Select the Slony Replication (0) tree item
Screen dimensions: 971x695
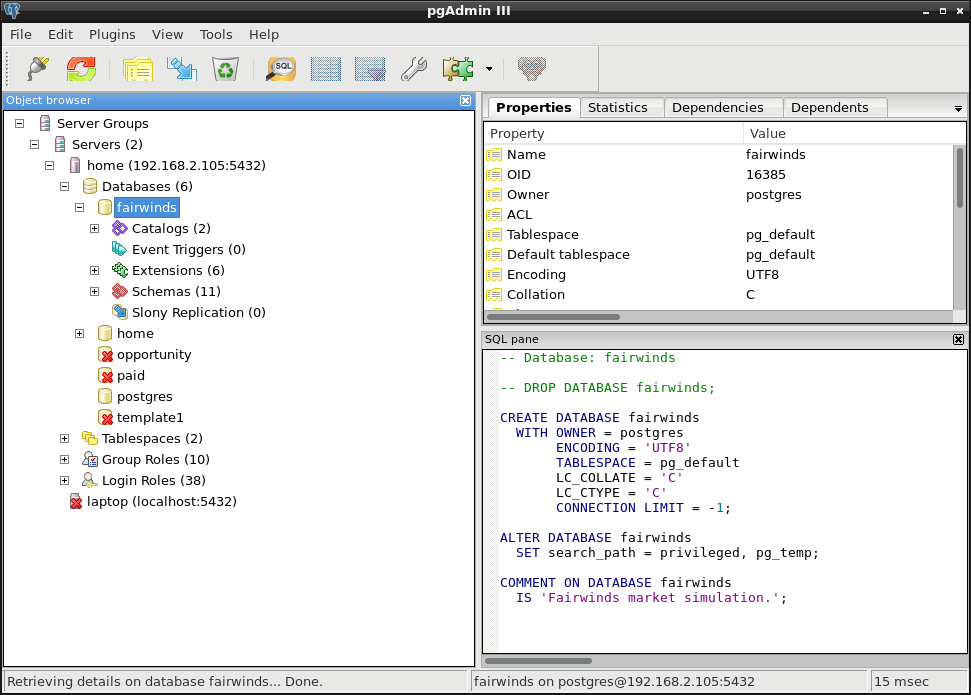[x=198, y=313]
